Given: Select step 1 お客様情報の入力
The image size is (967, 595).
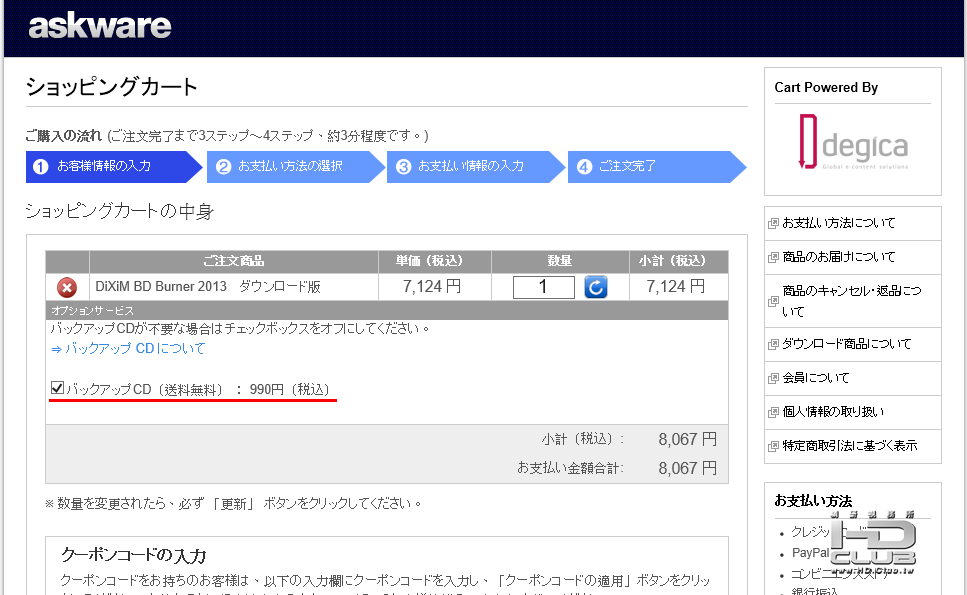Looking at the screenshot, I should (x=113, y=166).
